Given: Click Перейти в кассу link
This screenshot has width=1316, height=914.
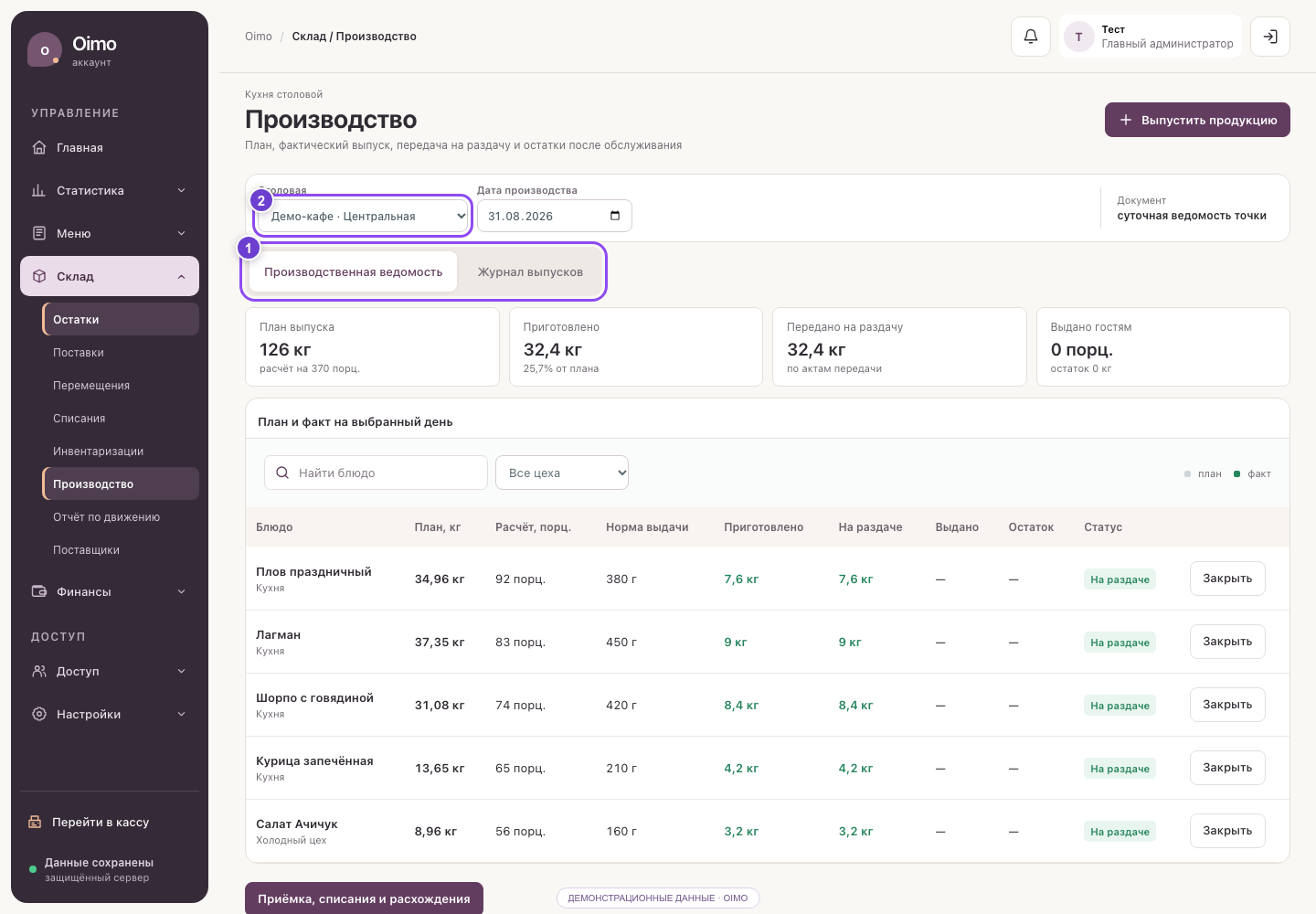Looking at the screenshot, I should (101, 822).
